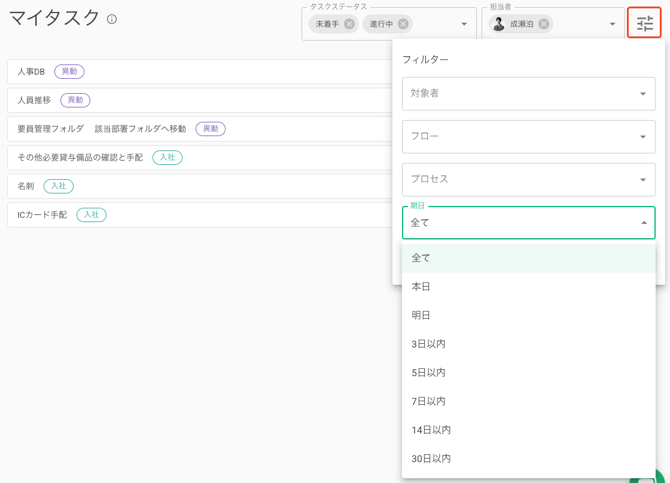
Task: Choose the 14日以内 due date option
Action: pos(529,430)
